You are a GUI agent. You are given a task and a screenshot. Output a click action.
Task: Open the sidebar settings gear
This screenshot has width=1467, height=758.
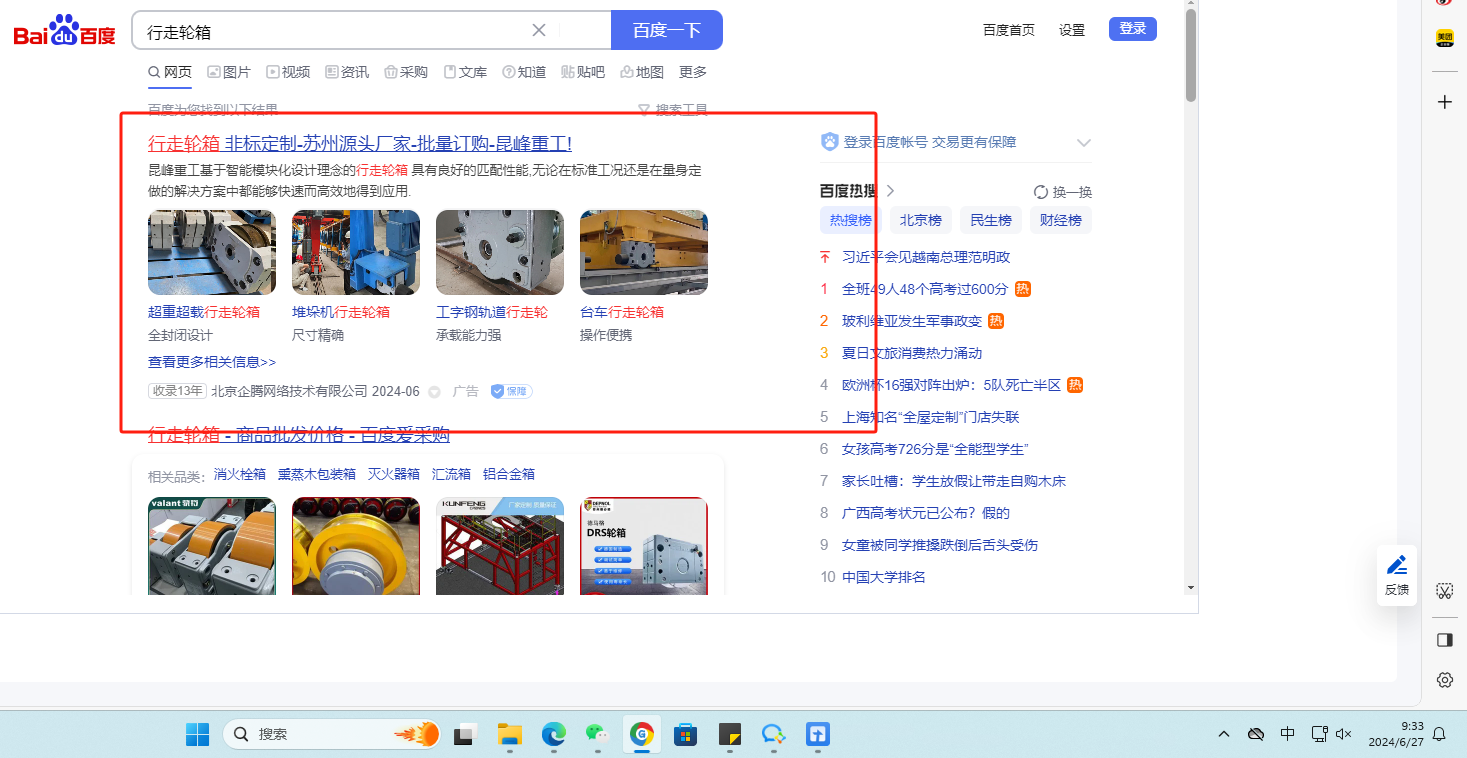tap(1444, 680)
